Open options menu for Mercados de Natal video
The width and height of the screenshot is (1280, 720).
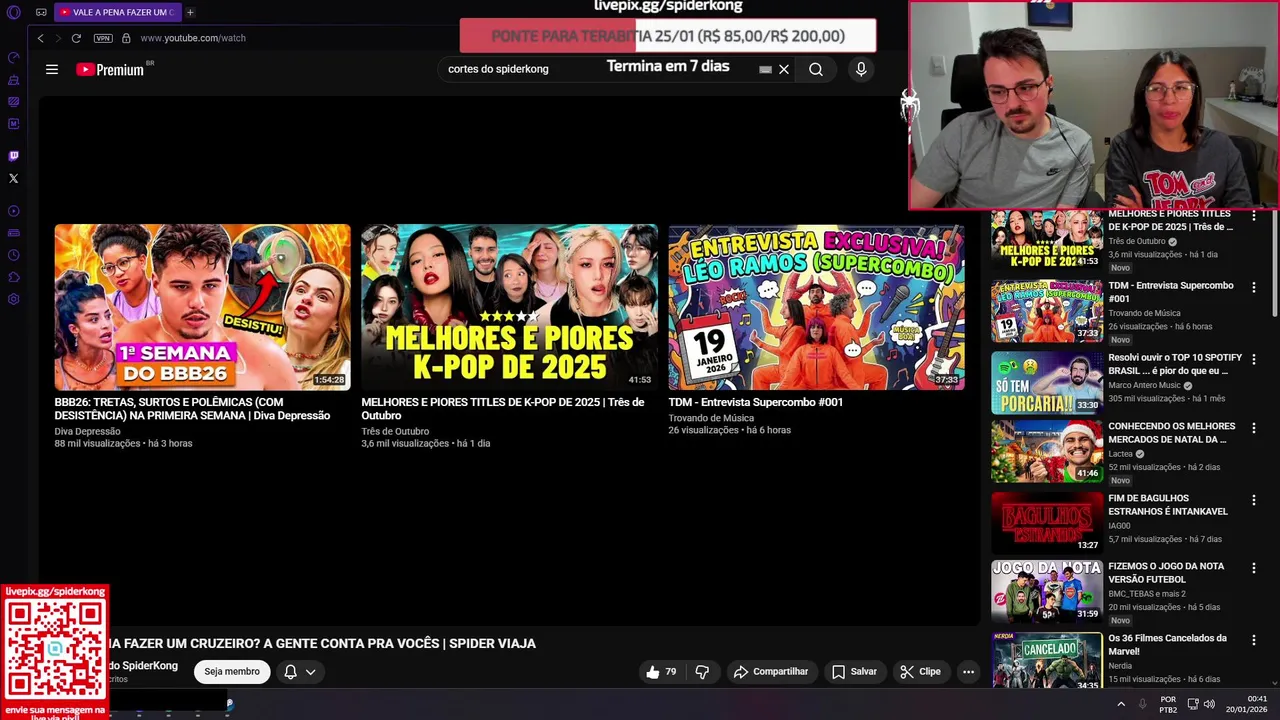click(1254, 427)
